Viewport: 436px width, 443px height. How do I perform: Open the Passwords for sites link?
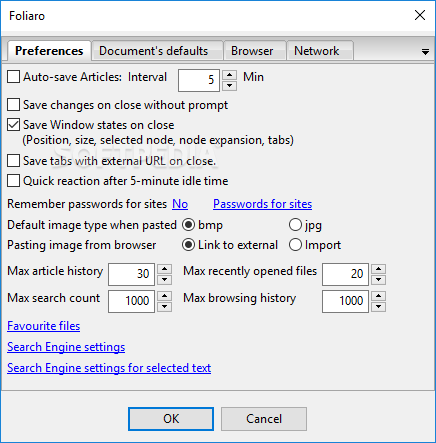click(263, 204)
